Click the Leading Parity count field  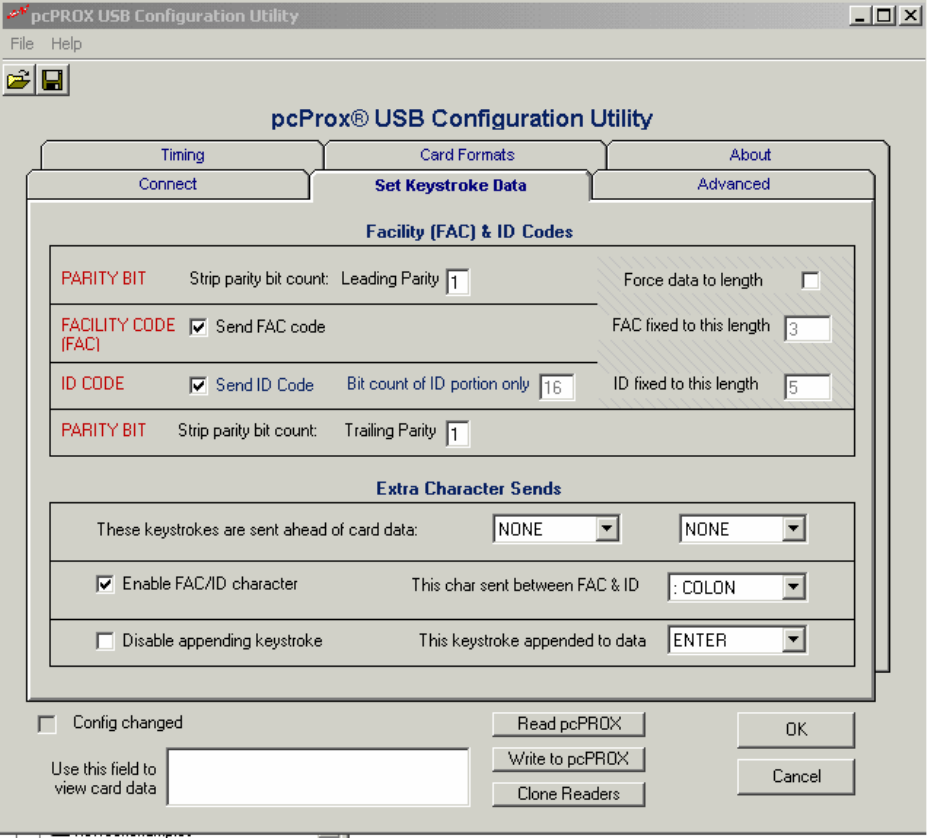click(x=458, y=282)
